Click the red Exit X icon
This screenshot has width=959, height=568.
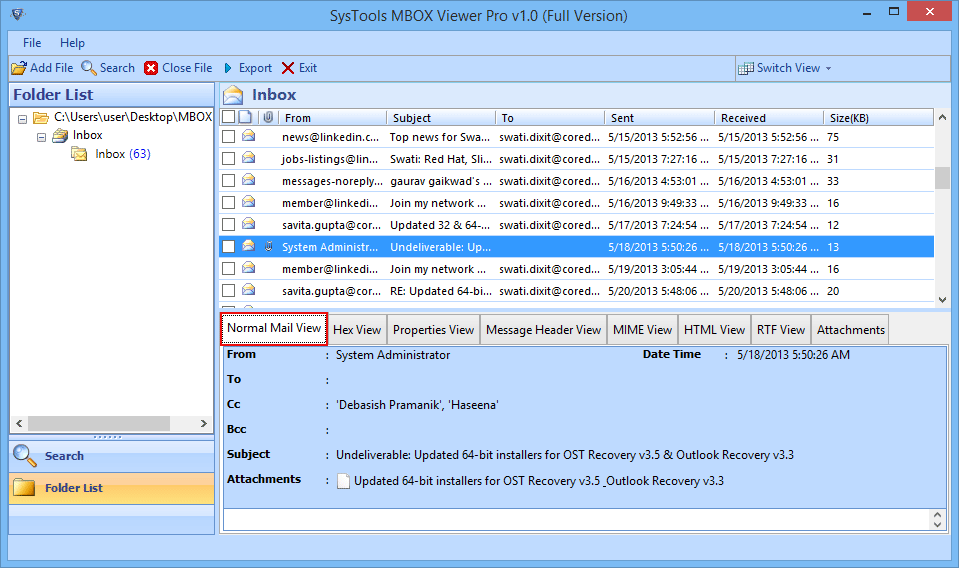(287, 68)
